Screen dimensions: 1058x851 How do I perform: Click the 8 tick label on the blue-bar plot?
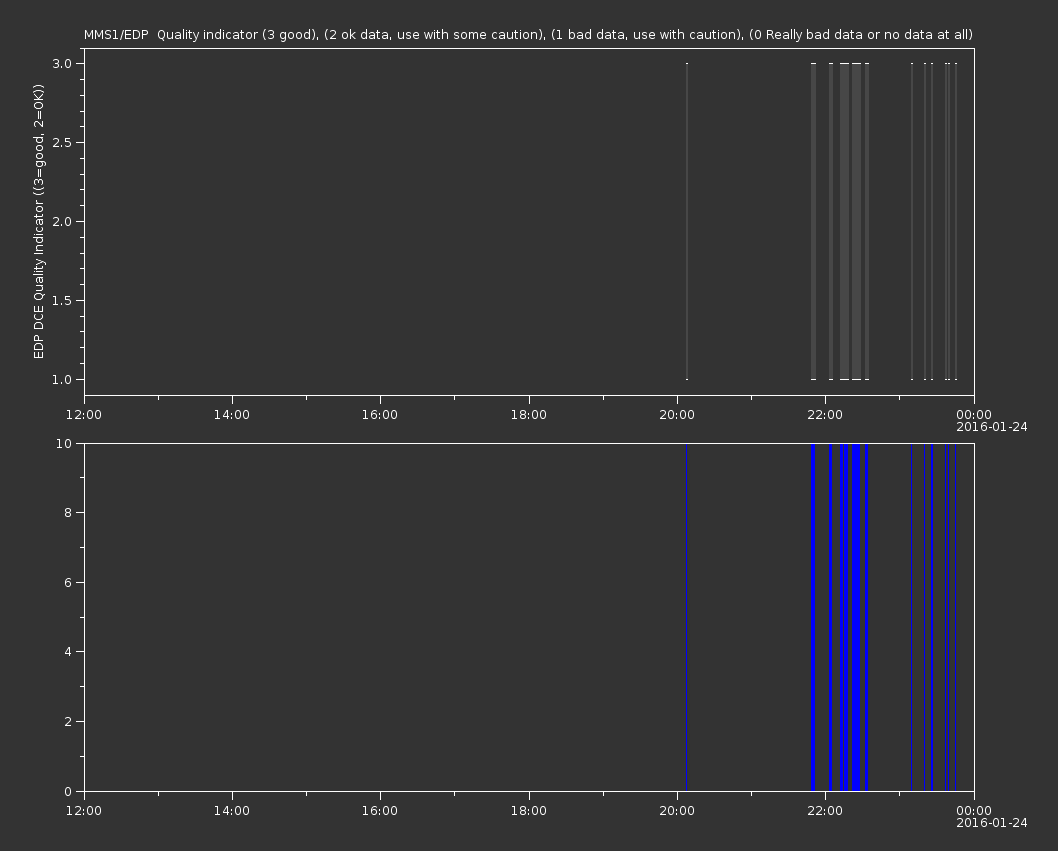pyautogui.click(x=68, y=513)
